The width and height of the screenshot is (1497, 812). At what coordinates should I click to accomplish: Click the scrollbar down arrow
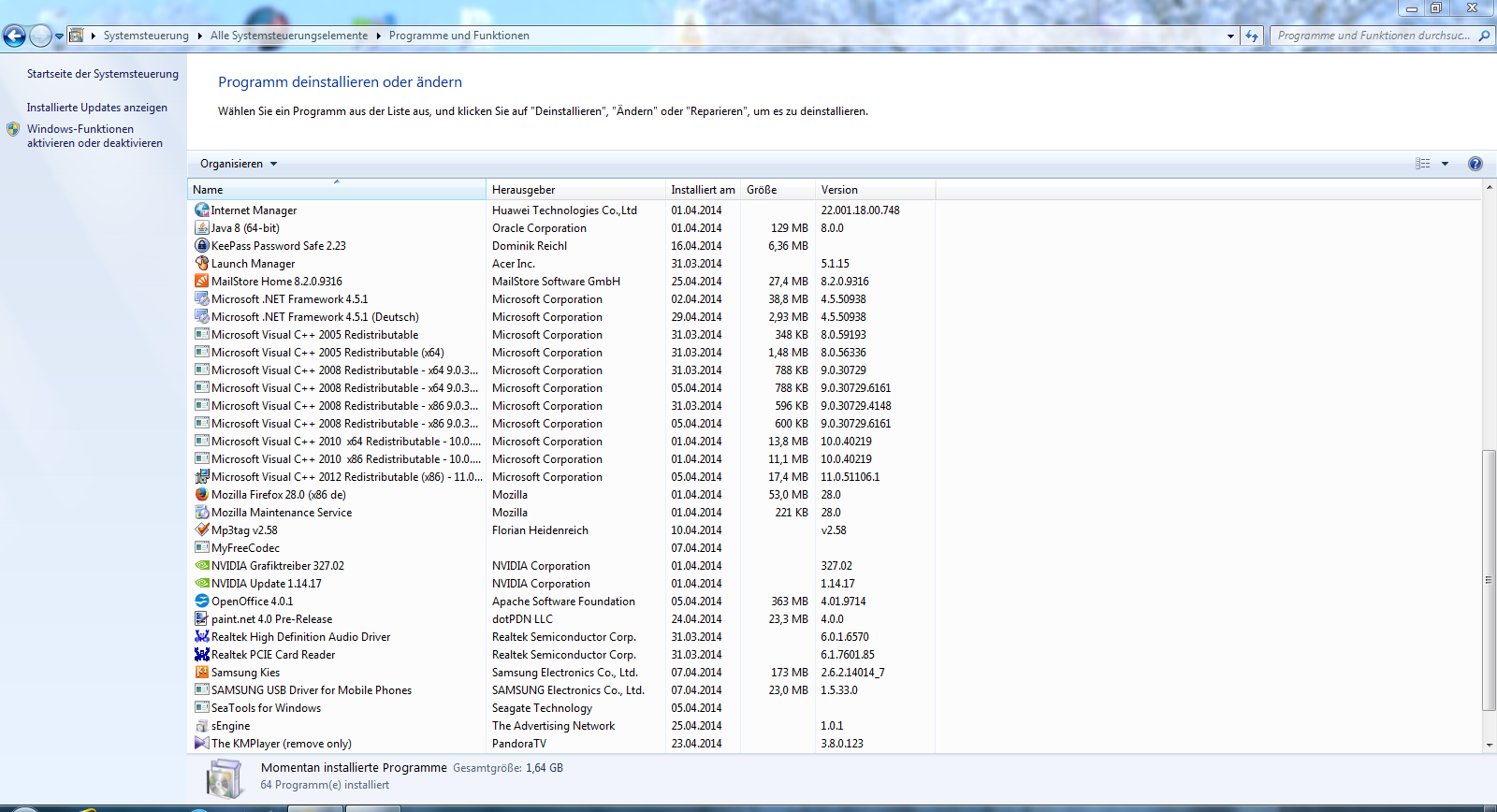click(x=1489, y=746)
